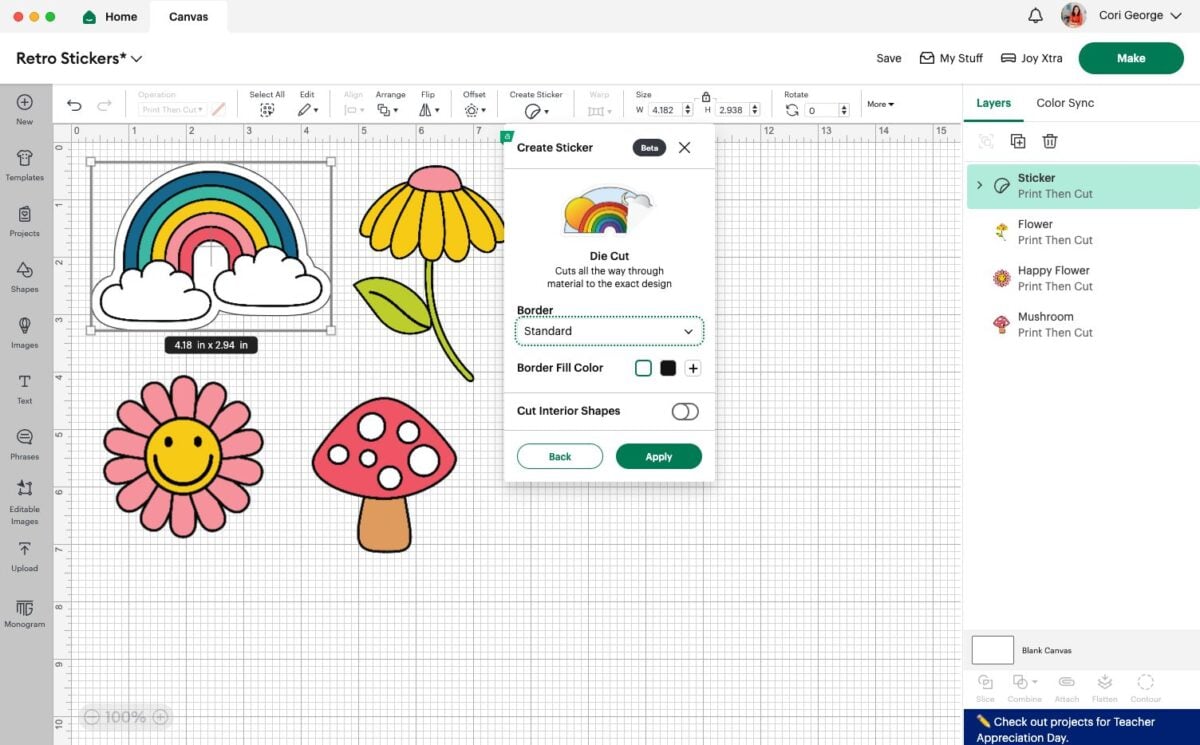Click the operation line color pen swatch
1200x745 pixels.
(218, 109)
